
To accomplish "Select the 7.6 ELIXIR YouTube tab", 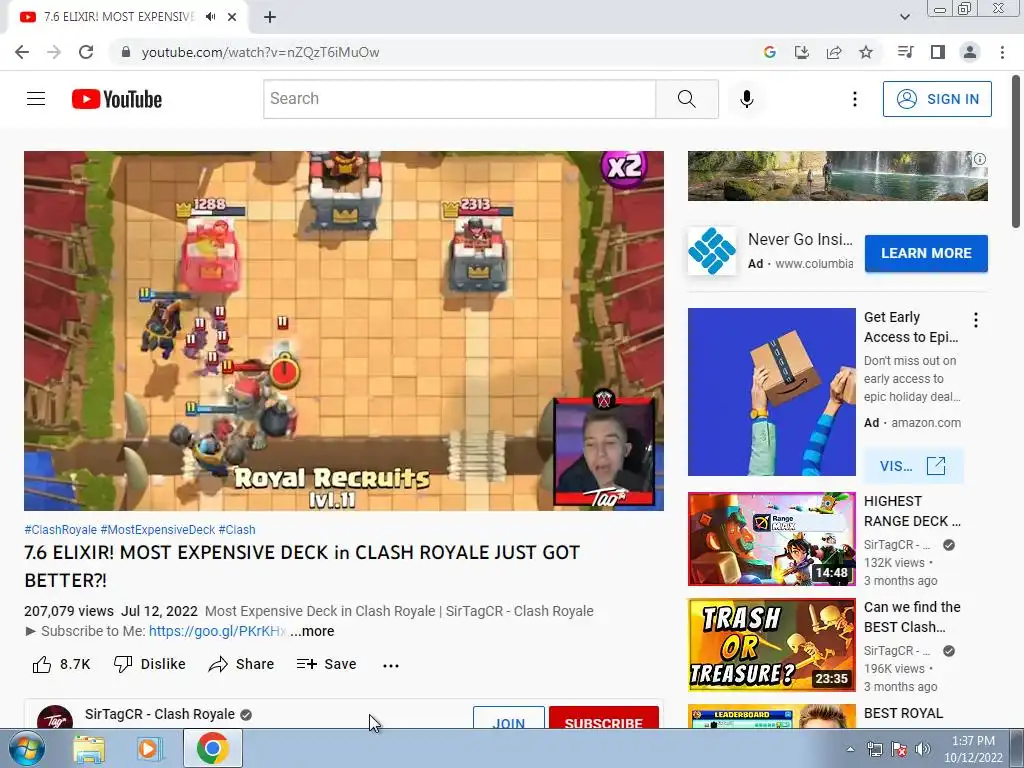I will coord(127,17).
